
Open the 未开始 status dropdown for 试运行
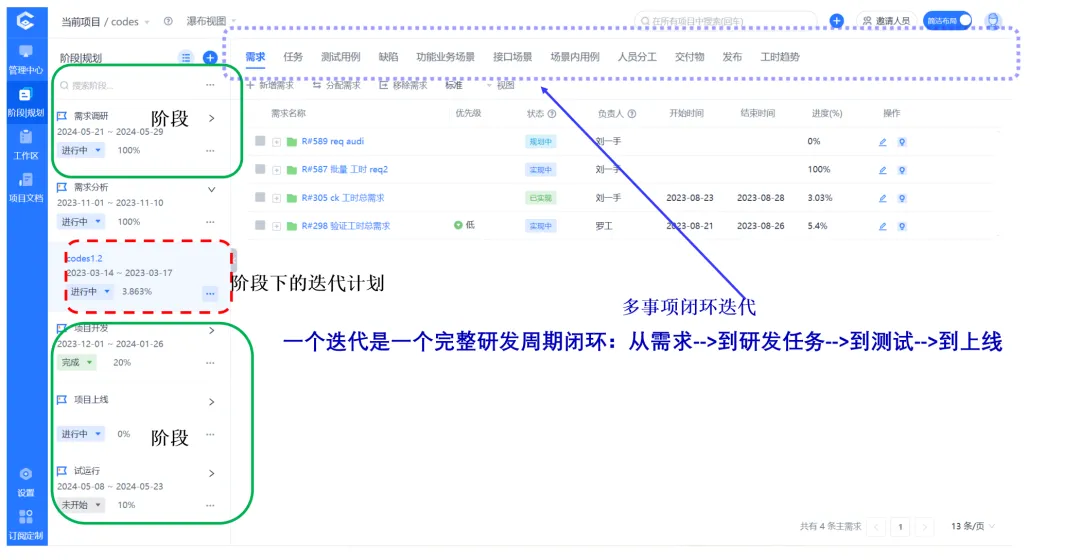81,505
